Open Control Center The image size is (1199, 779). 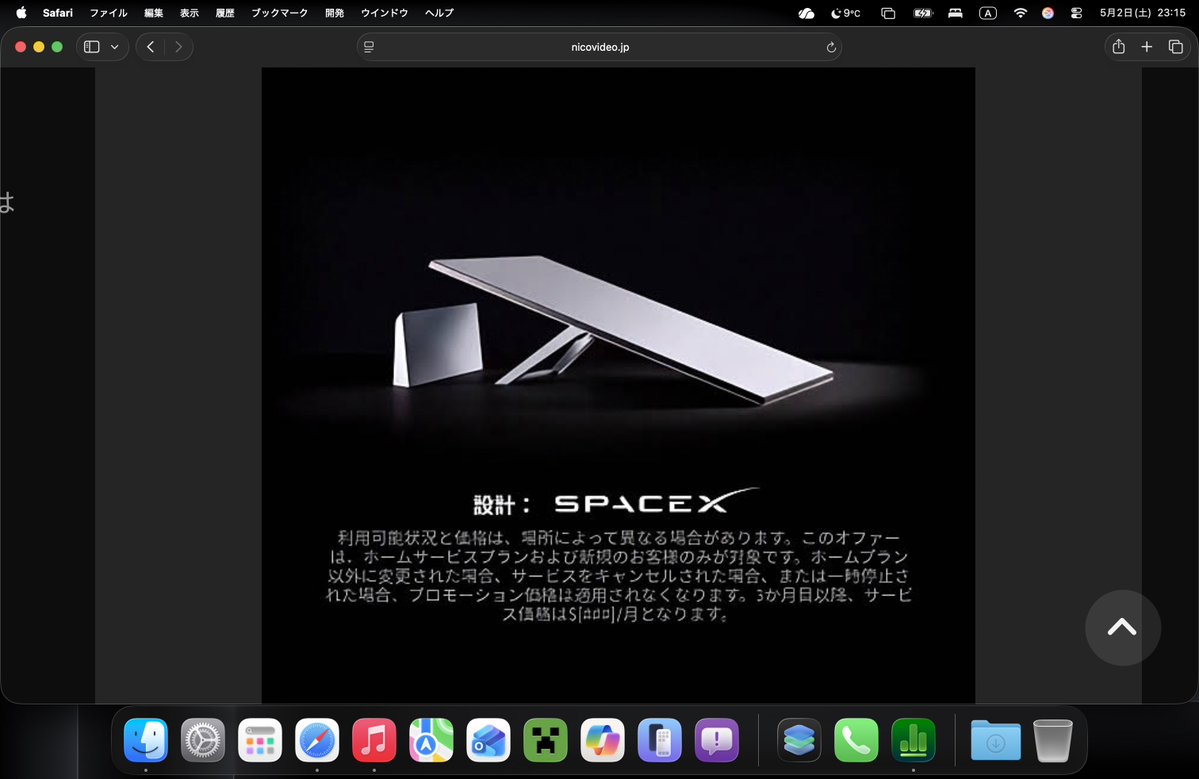1076,13
